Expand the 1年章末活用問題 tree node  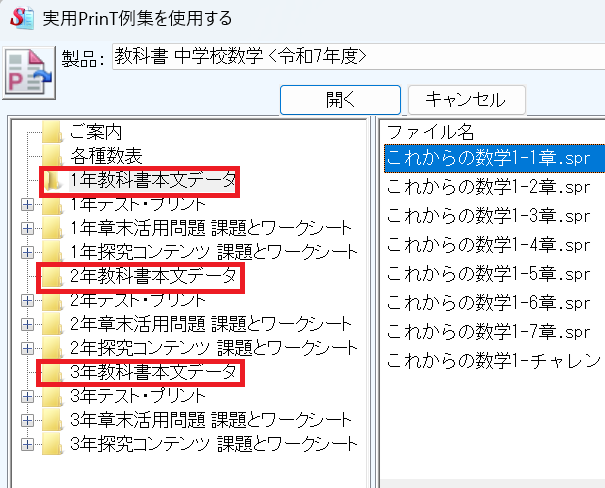coord(27,228)
